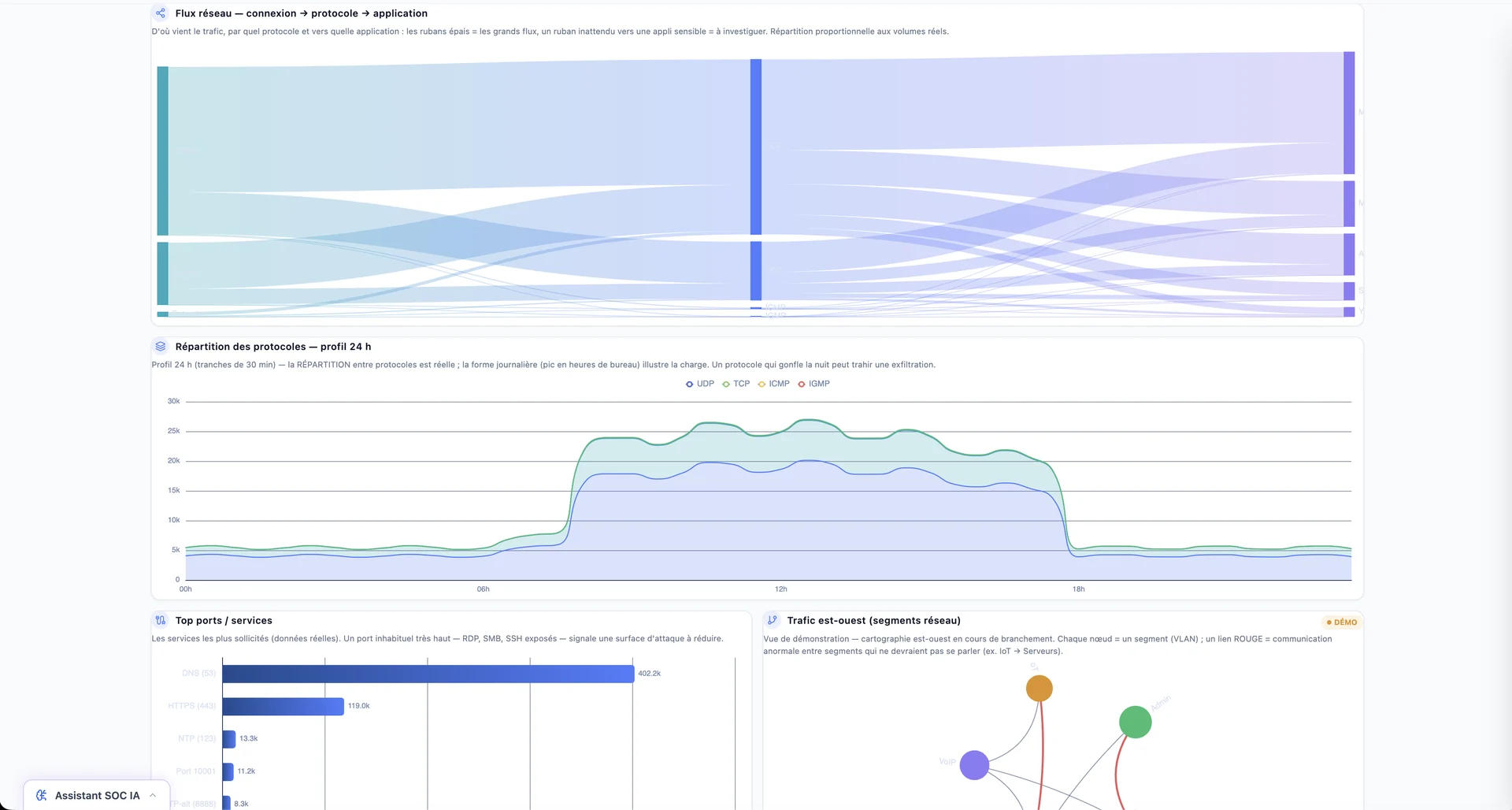1512x810 pixels.
Task: Click the DÉMO badge
Action: point(1342,622)
